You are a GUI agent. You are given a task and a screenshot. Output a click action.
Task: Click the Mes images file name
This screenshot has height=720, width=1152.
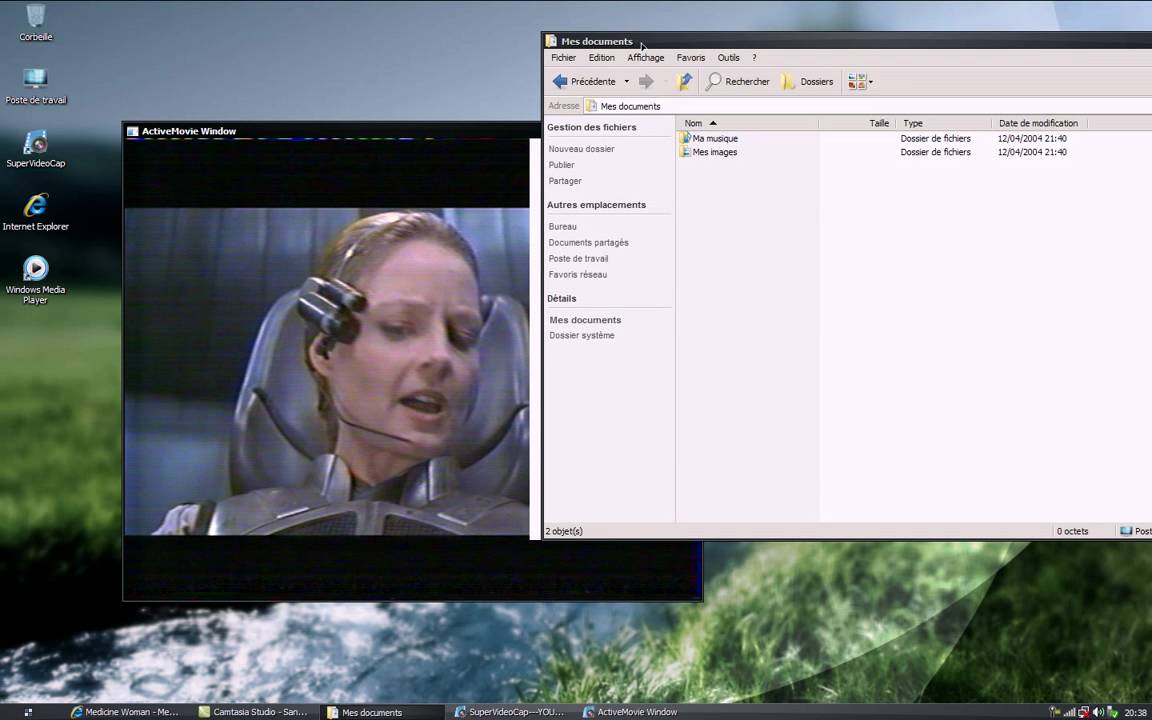click(715, 152)
